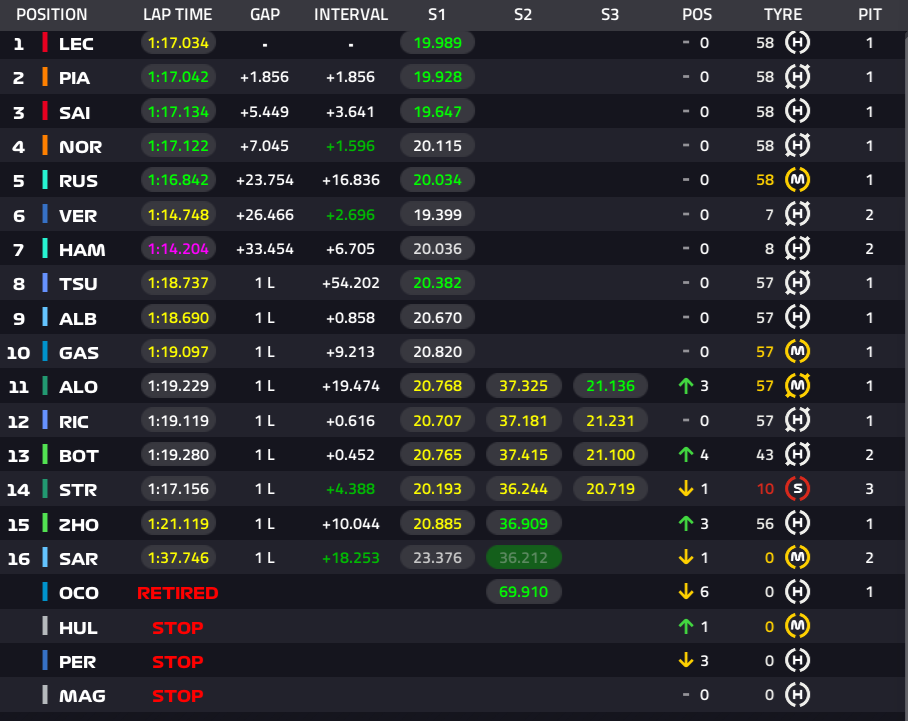Screen dimensions: 908x721
Task: Click the hard tyre icon in OCO row
Action: click(x=797, y=592)
